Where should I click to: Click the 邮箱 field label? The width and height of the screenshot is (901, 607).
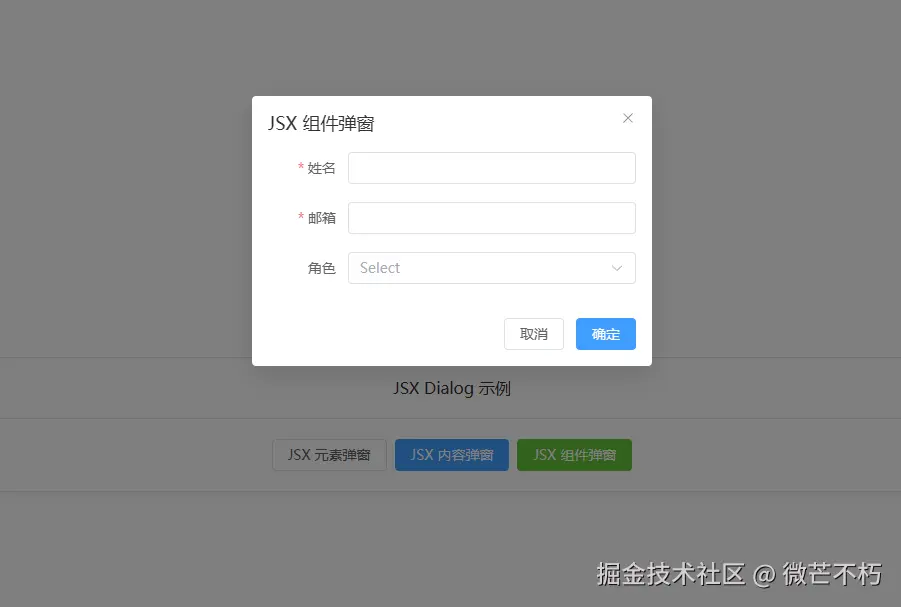pyautogui.click(x=321, y=218)
